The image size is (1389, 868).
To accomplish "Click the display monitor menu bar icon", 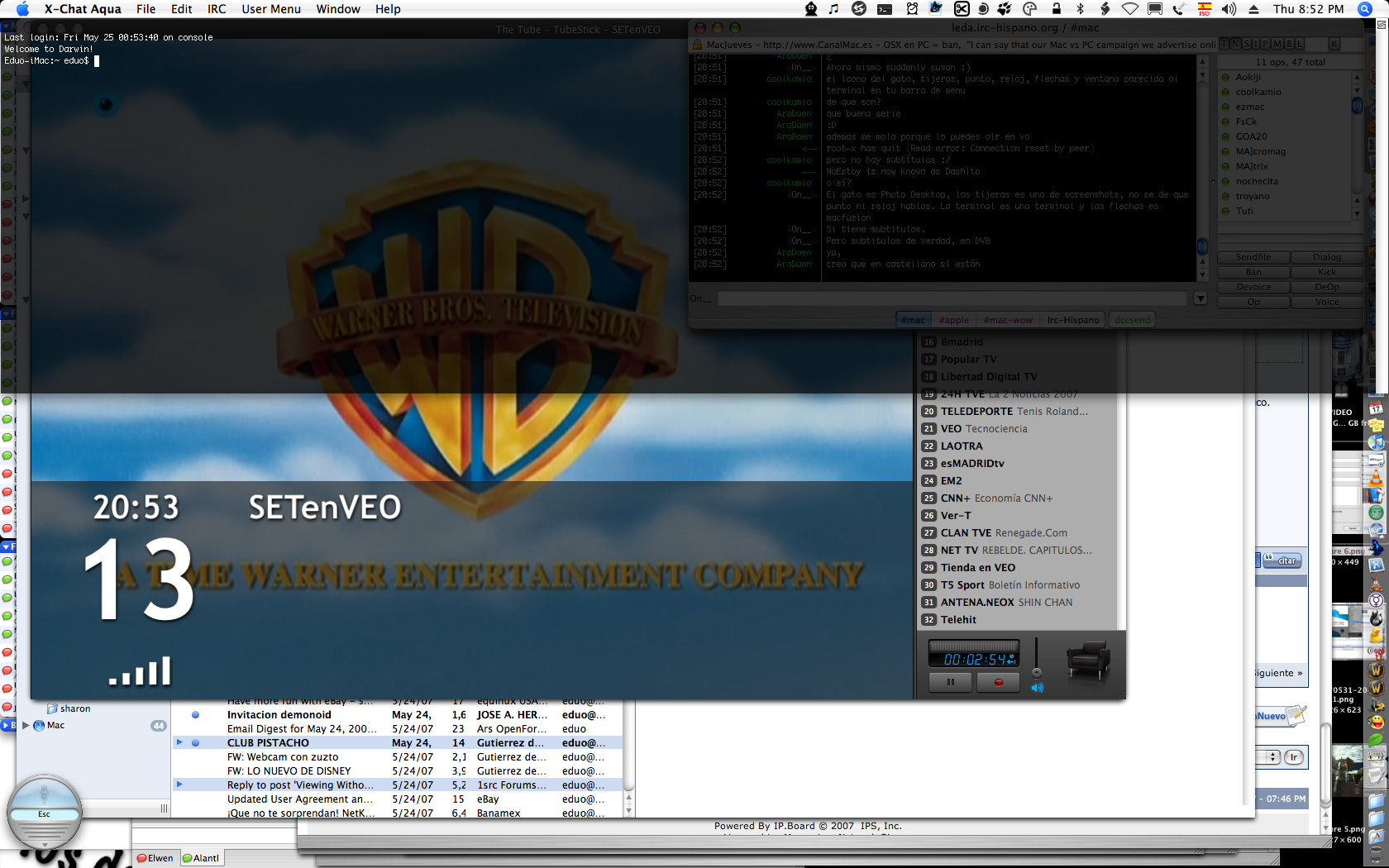I will click(x=1155, y=9).
